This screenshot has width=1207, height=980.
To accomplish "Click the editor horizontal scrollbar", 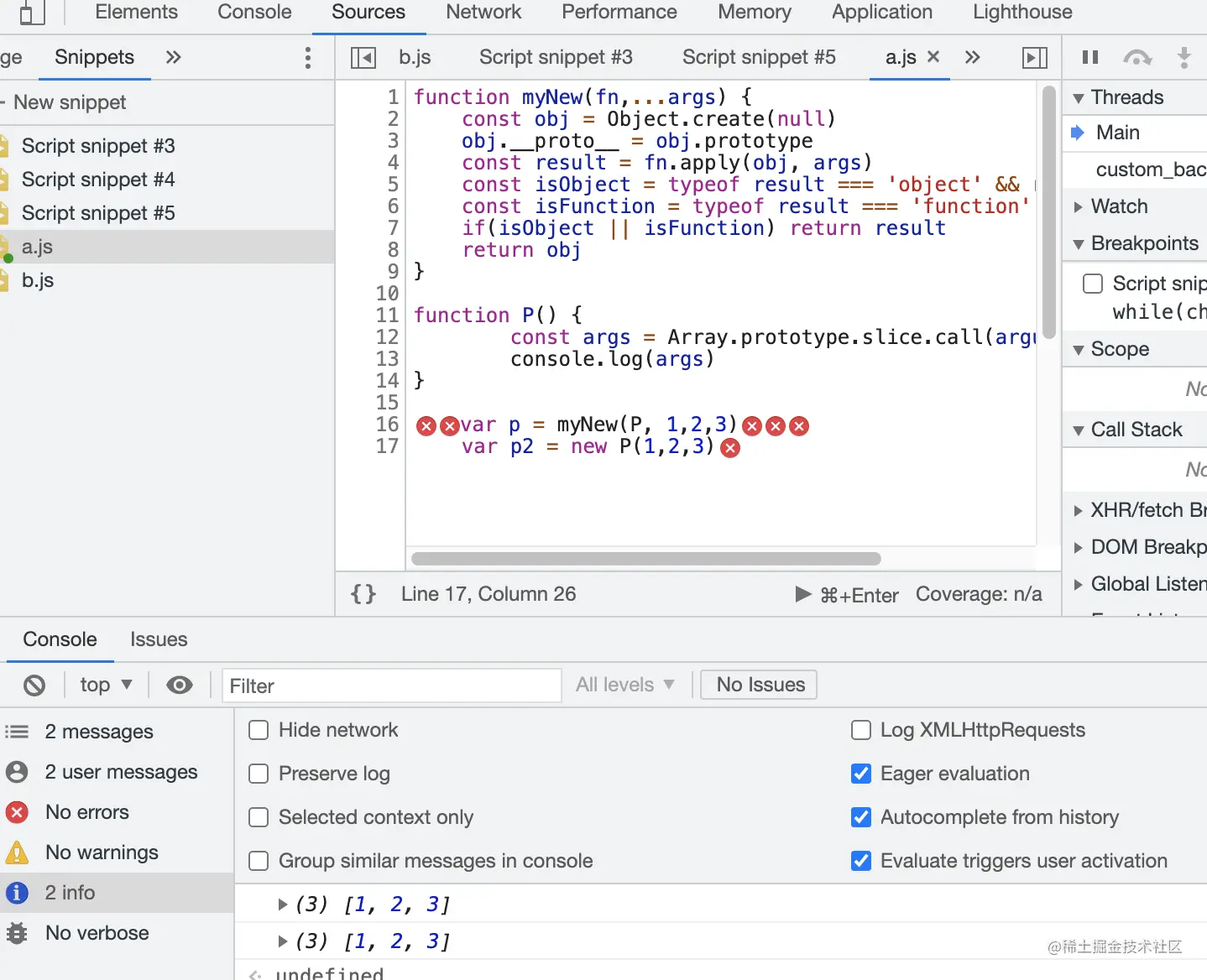I will 646,559.
